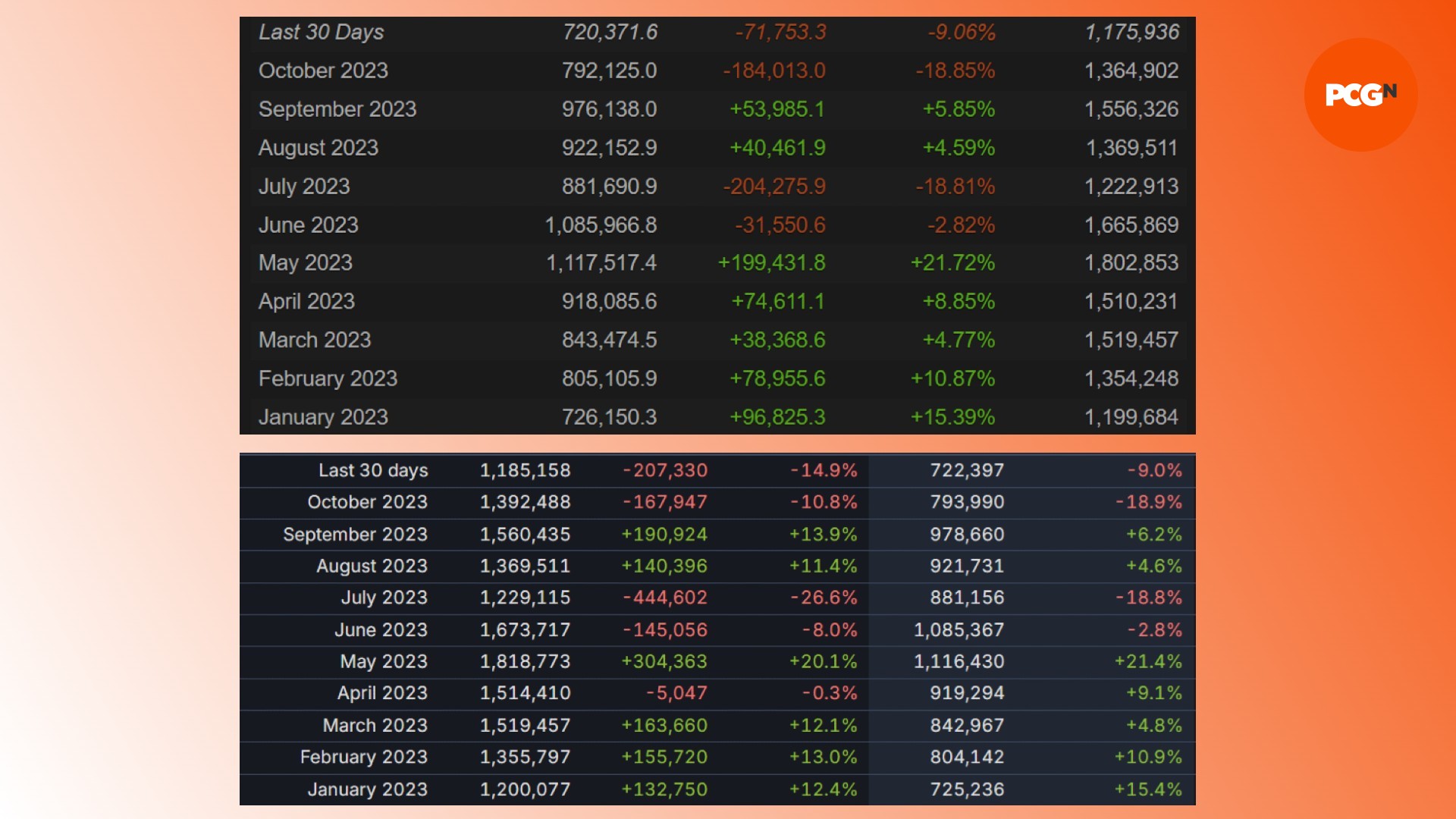1456x819 pixels.
Task: Click 'March 2023' in the bottom table
Action: [375, 726]
